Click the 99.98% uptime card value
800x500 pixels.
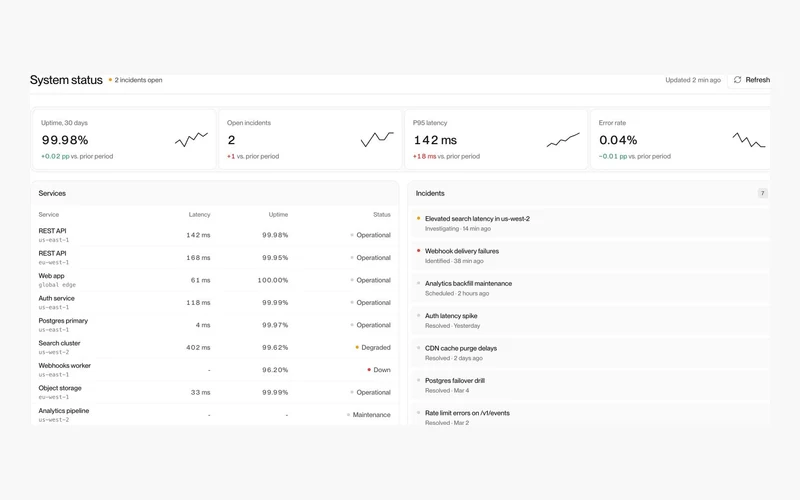[x=65, y=140]
